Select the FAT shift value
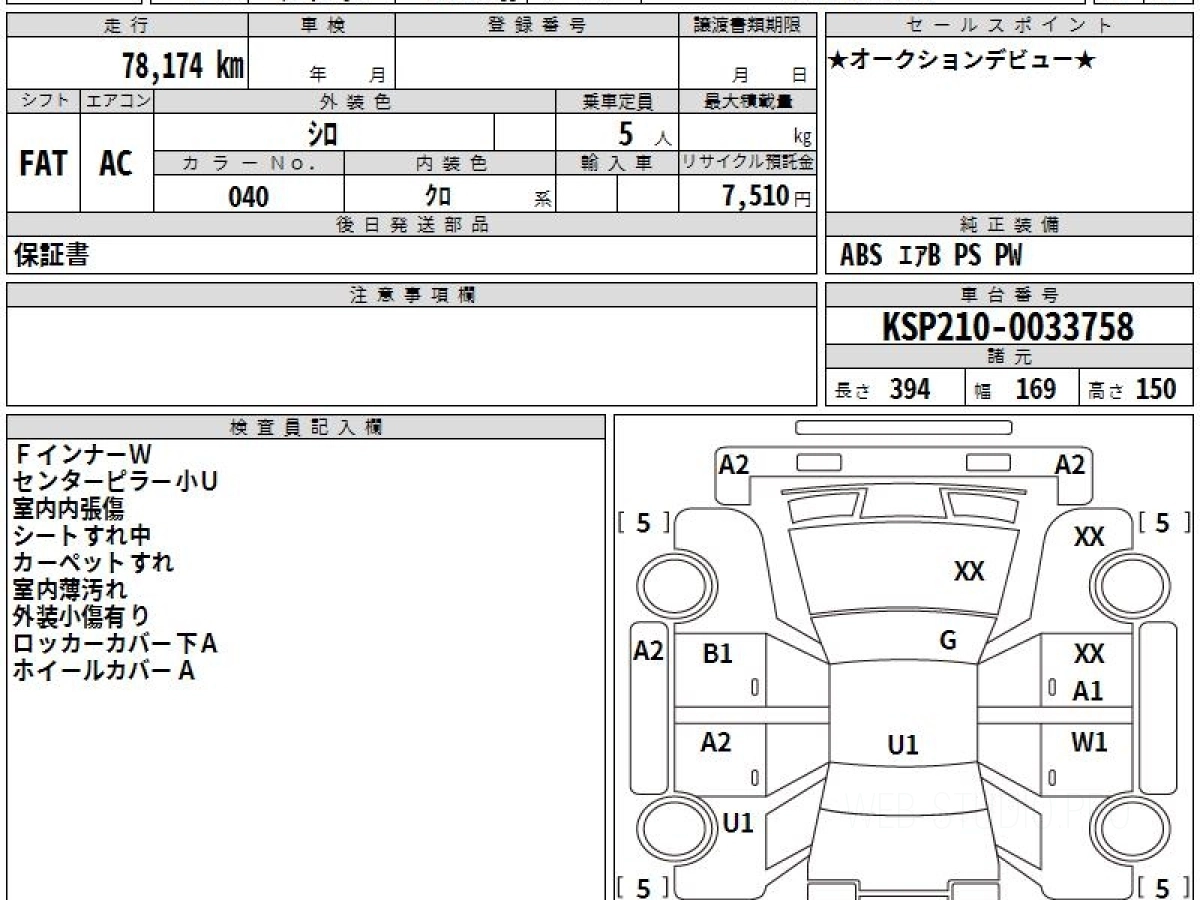 pos(43,164)
